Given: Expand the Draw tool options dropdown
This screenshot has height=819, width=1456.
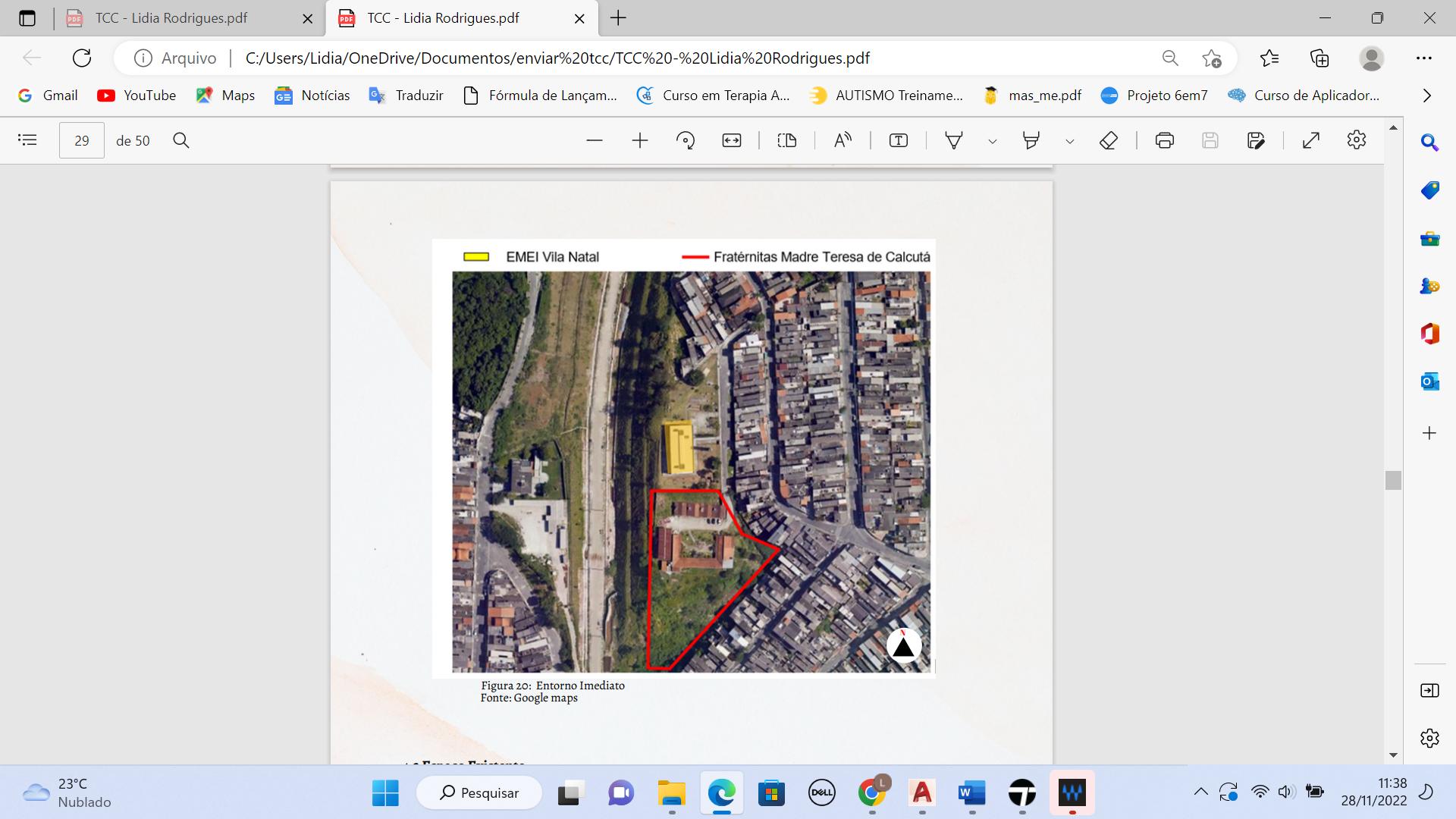Looking at the screenshot, I should 992,141.
